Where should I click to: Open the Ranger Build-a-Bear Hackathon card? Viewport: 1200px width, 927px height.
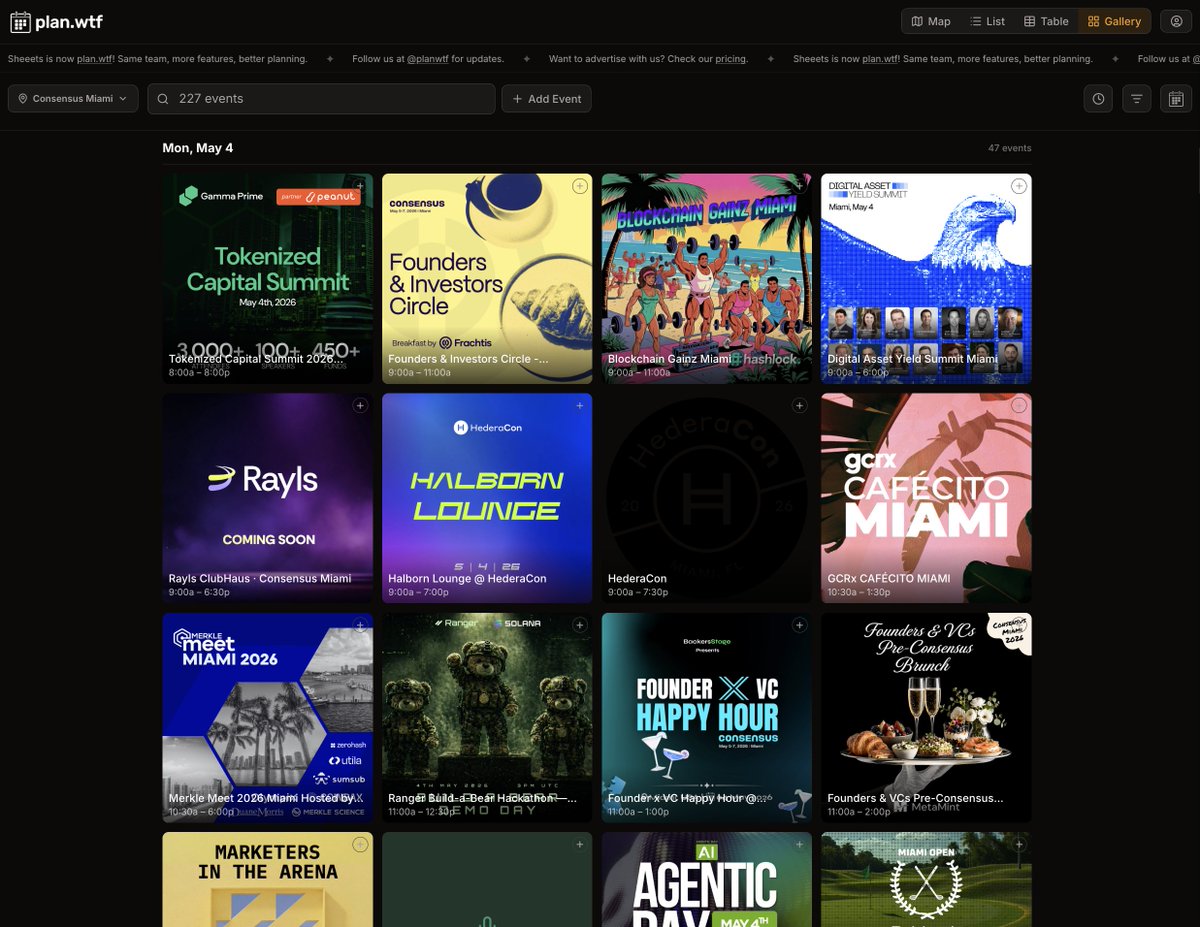(x=487, y=718)
